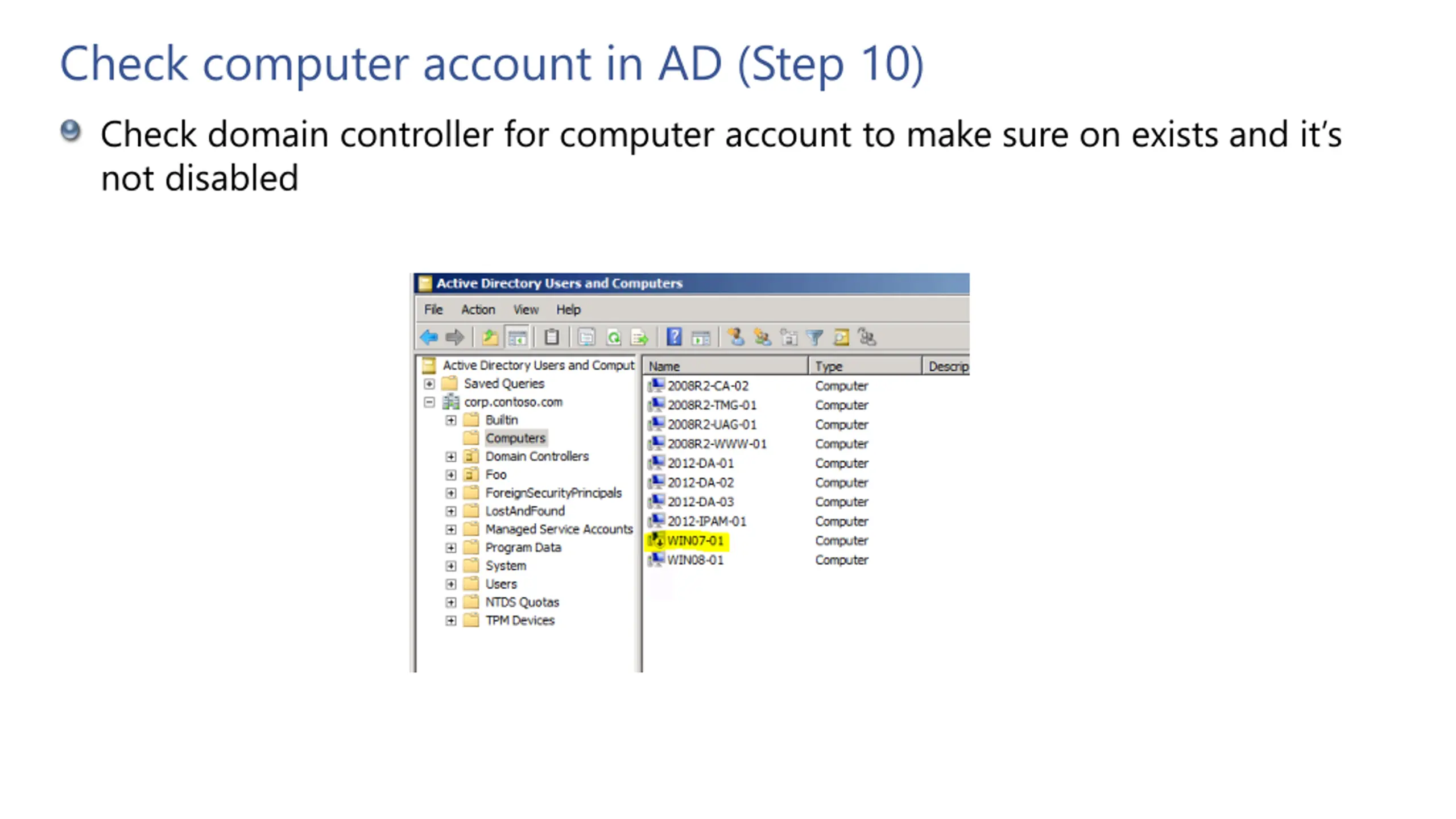Toggle the Show/Hide Console Tree icon
Viewport: 1456px width, 819px height.
pyautogui.click(x=517, y=337)
